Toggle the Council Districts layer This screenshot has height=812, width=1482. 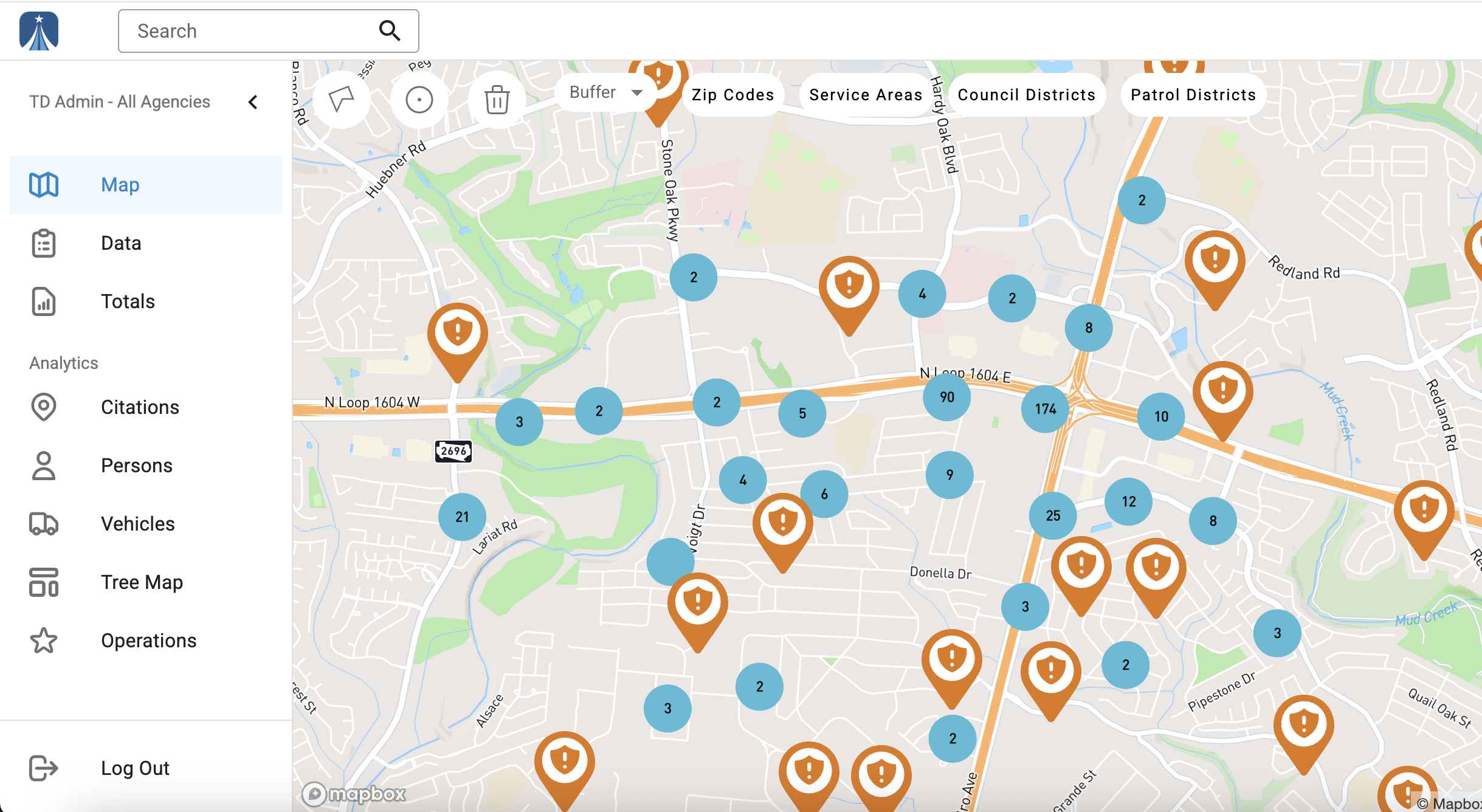click(1027, 95)
